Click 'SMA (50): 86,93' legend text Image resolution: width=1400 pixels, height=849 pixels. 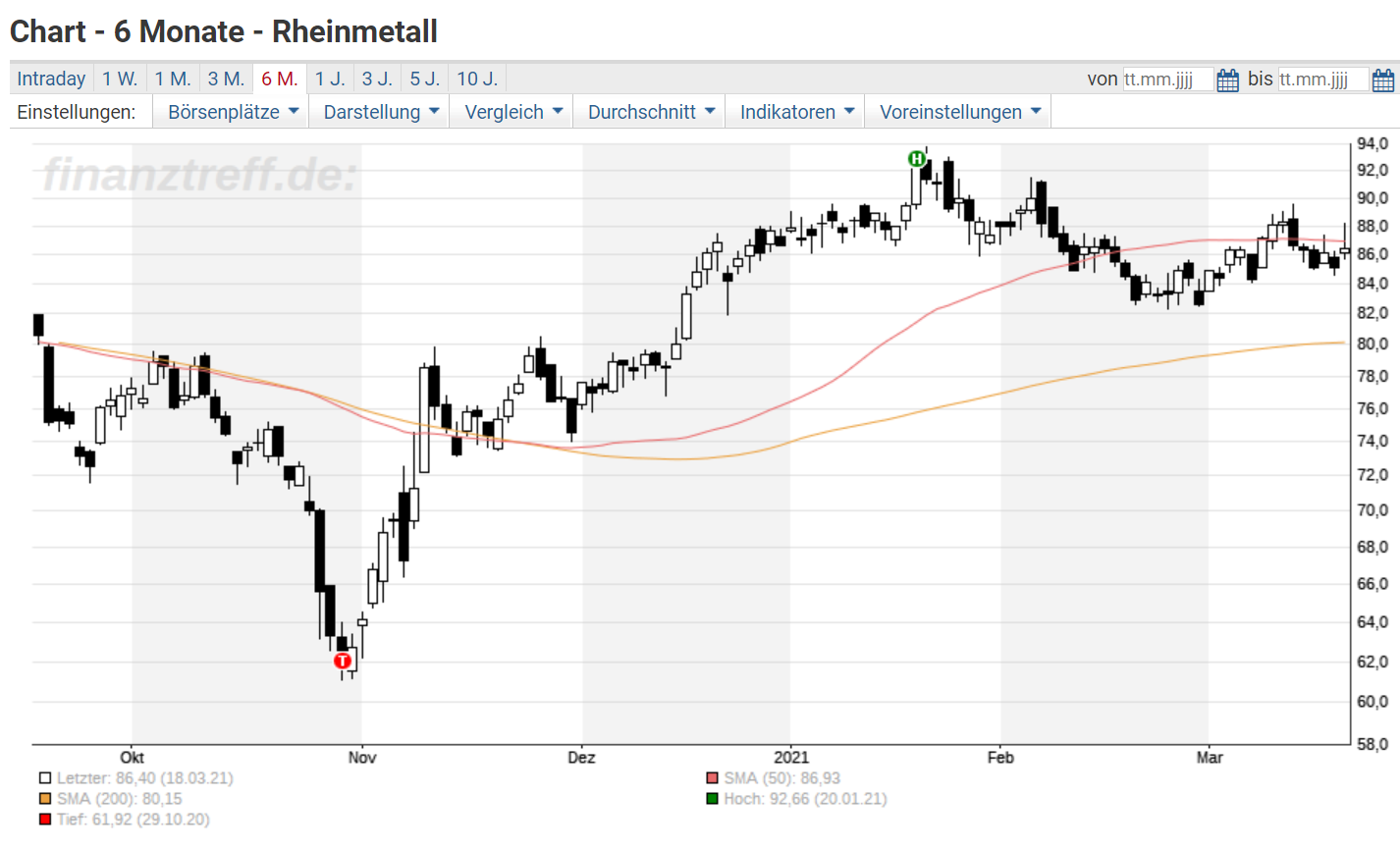pos(782,778)
